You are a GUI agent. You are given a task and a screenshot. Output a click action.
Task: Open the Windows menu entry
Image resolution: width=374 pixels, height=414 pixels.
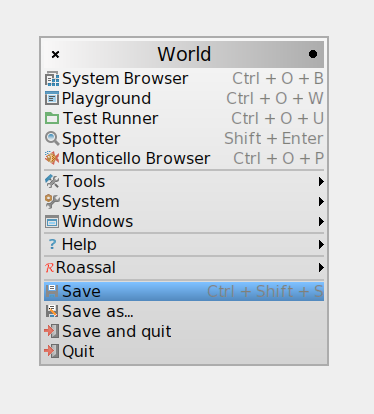tap(184, 222)
